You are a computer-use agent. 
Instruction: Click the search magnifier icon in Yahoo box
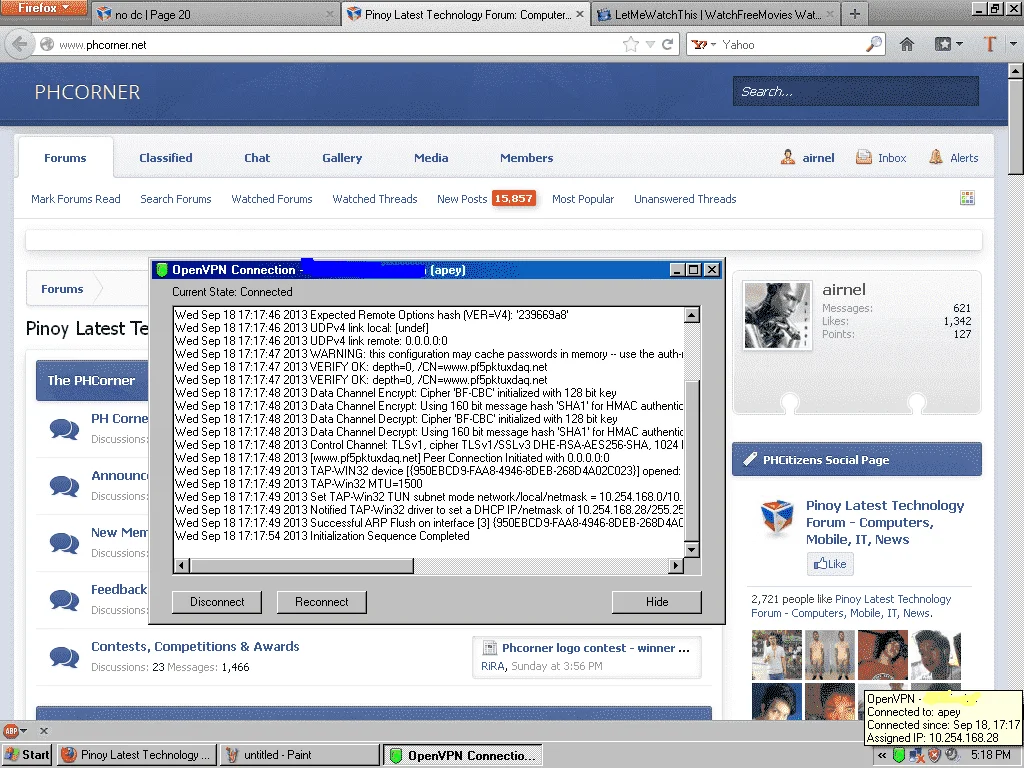pos(873,44)
